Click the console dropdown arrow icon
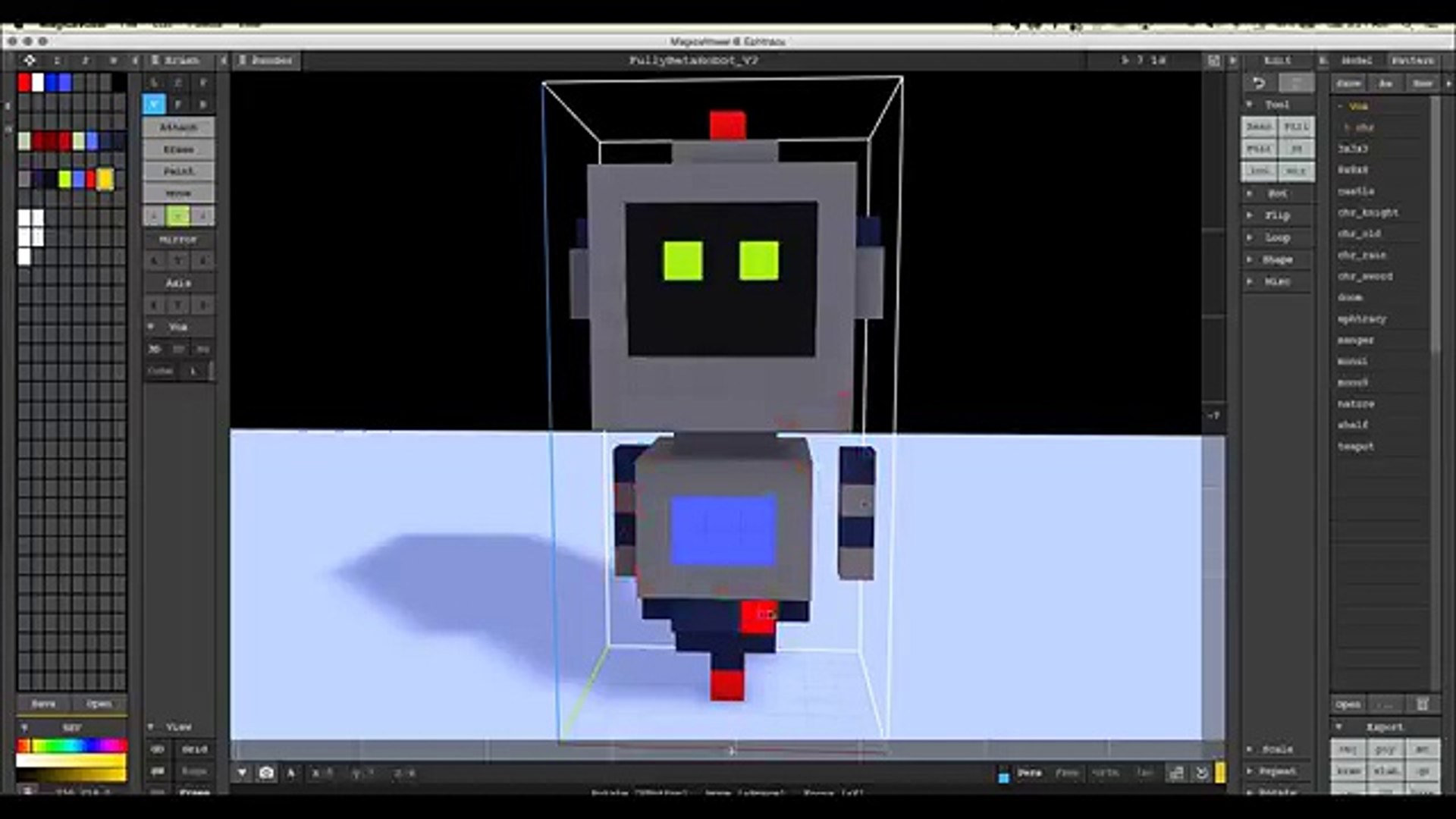 click(242, 773)
